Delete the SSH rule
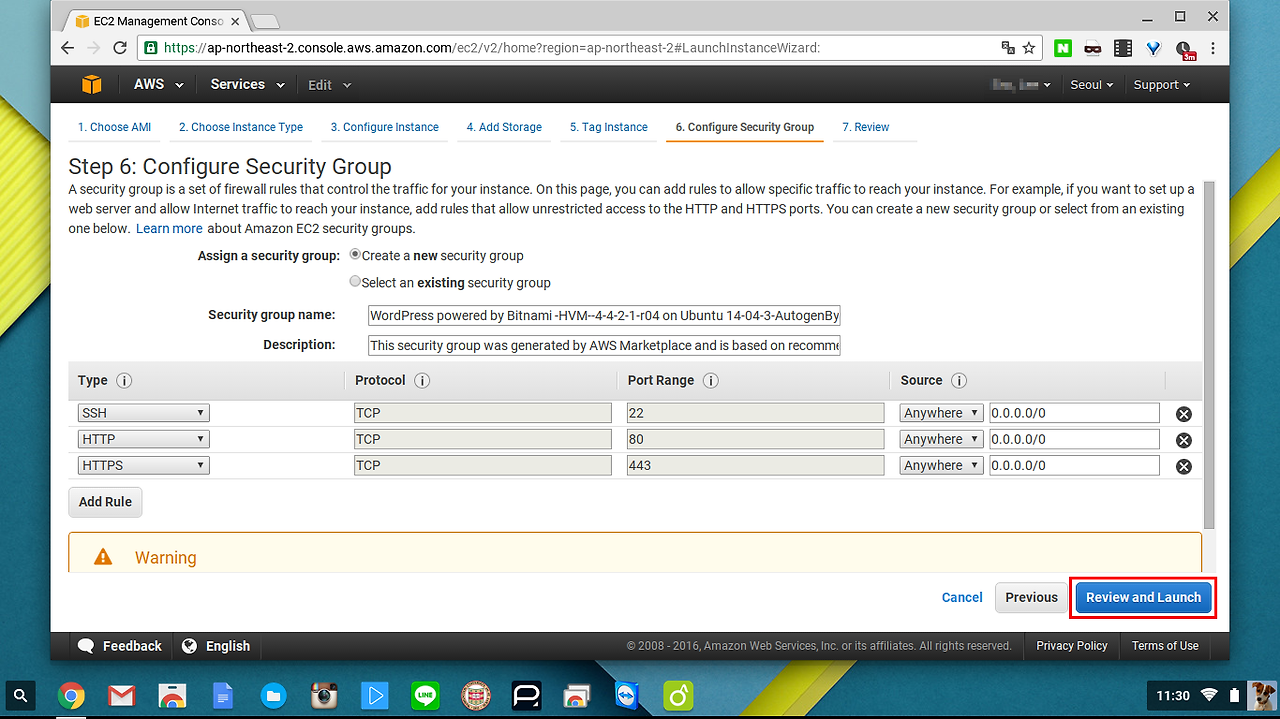The width and height of the screenshot is (1280, 719). (1184, 414)
